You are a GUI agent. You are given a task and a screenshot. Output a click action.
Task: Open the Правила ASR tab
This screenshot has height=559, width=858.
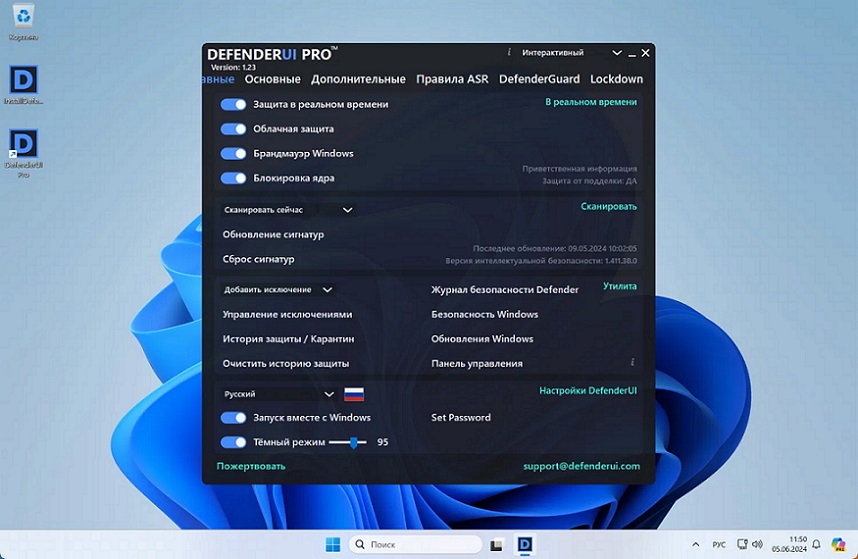click(x=452, y=79)
